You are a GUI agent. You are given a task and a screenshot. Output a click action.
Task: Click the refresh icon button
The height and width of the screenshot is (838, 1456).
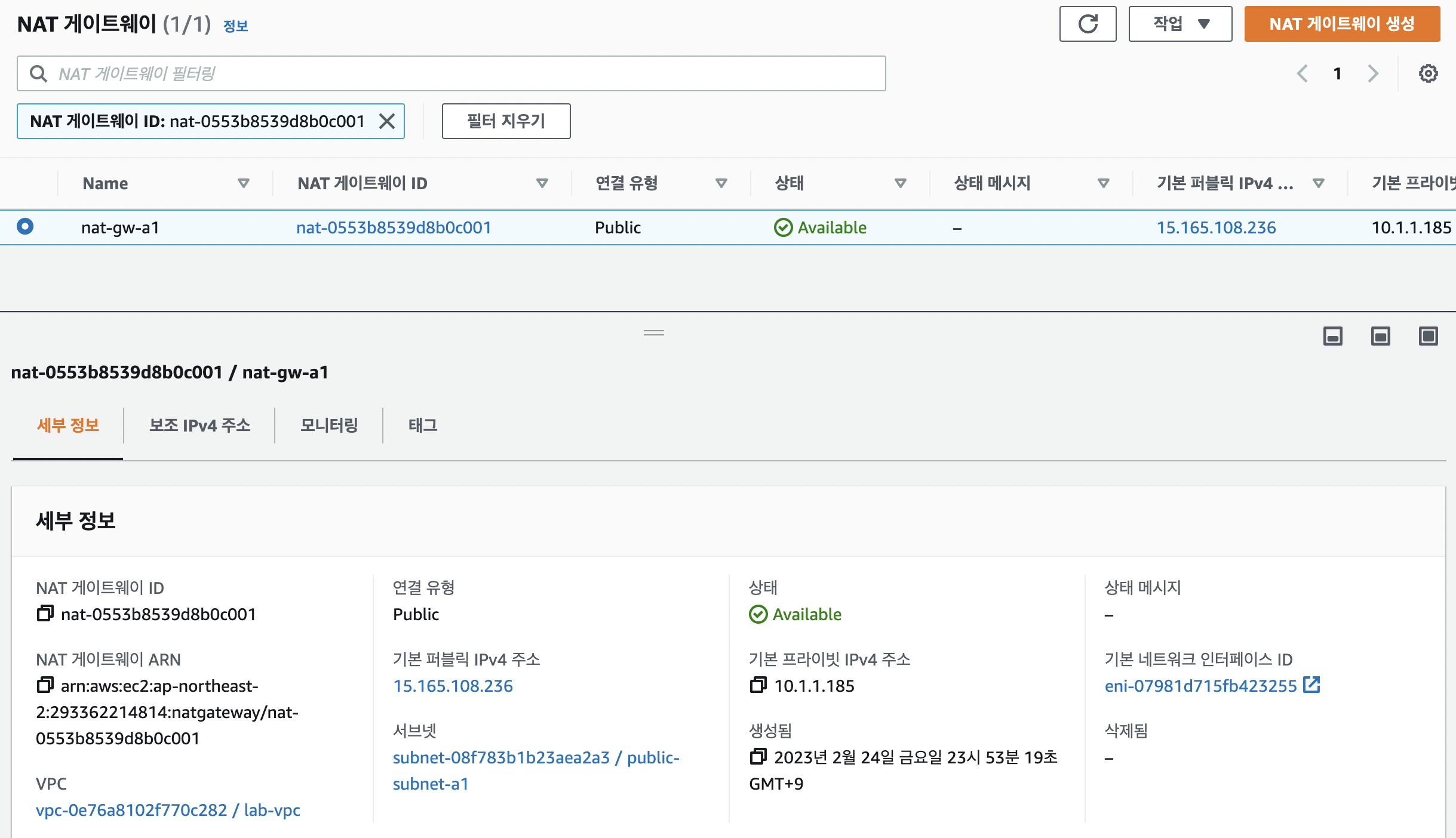1088,24
